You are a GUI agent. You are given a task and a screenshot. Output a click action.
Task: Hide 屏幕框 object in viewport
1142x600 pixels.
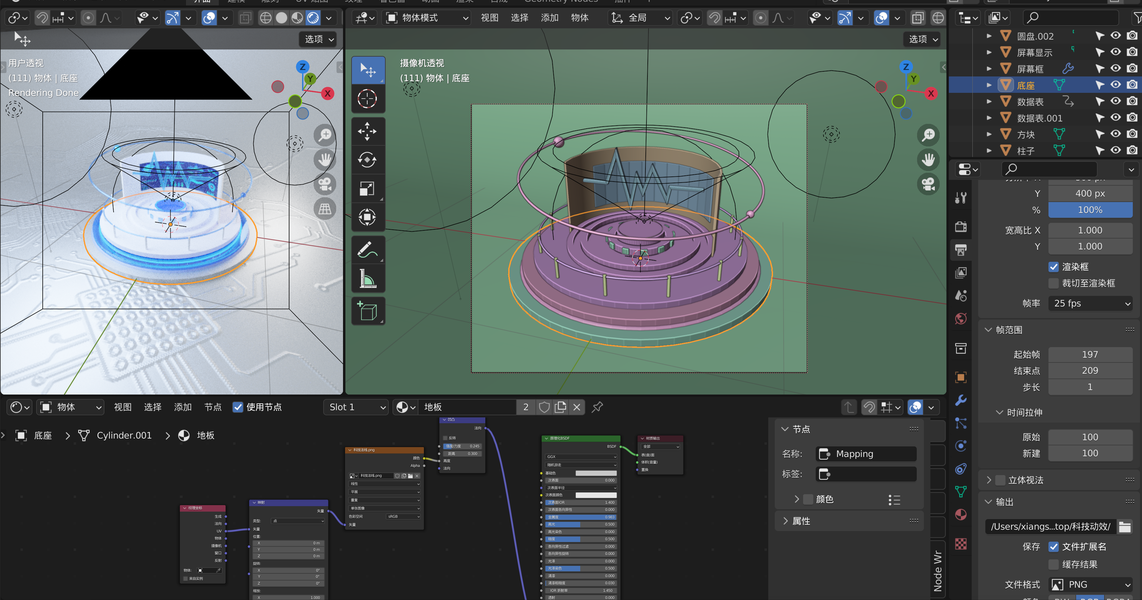[x=1115, y=68]
